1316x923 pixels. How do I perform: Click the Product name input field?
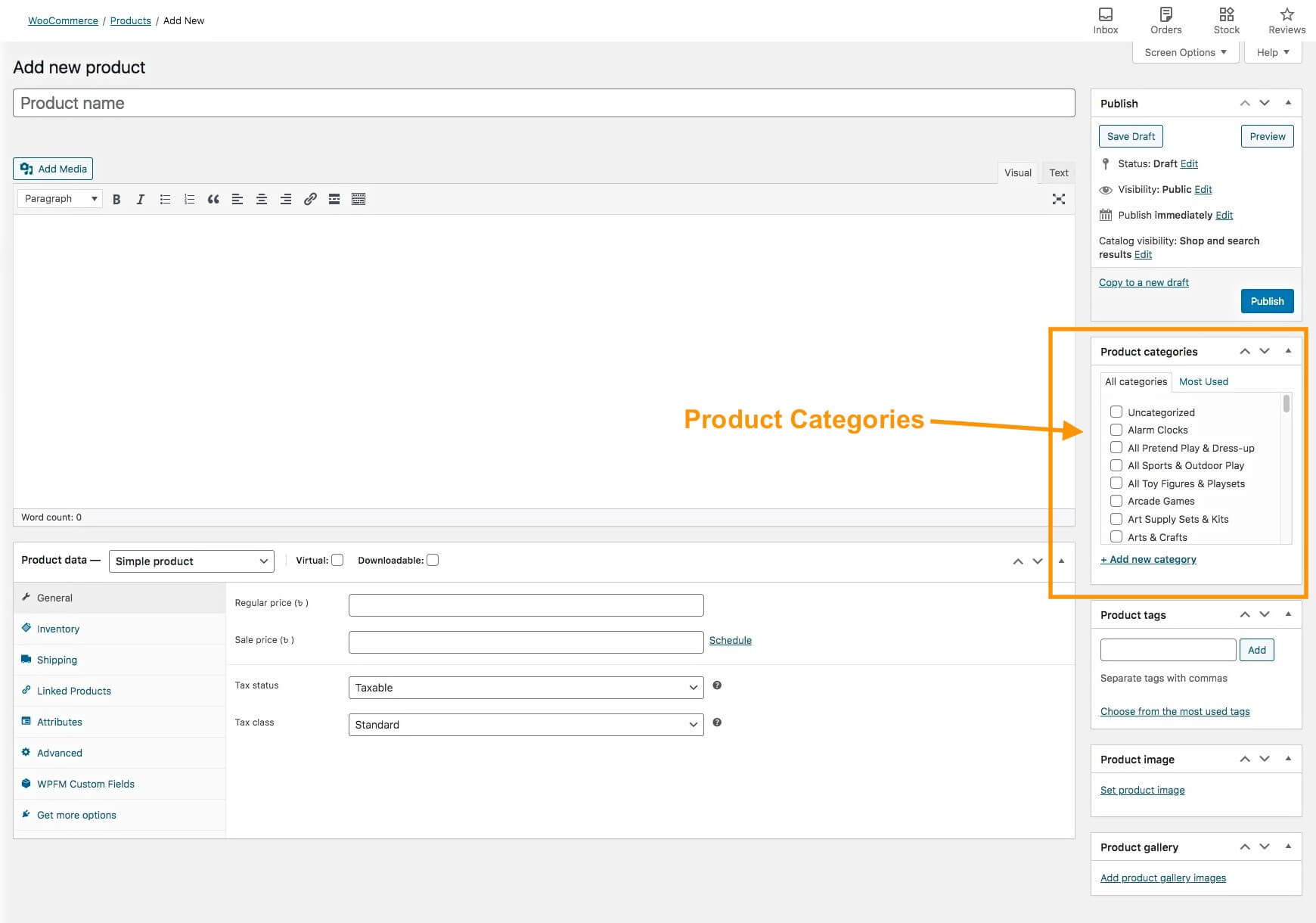(x=543, y=103)
